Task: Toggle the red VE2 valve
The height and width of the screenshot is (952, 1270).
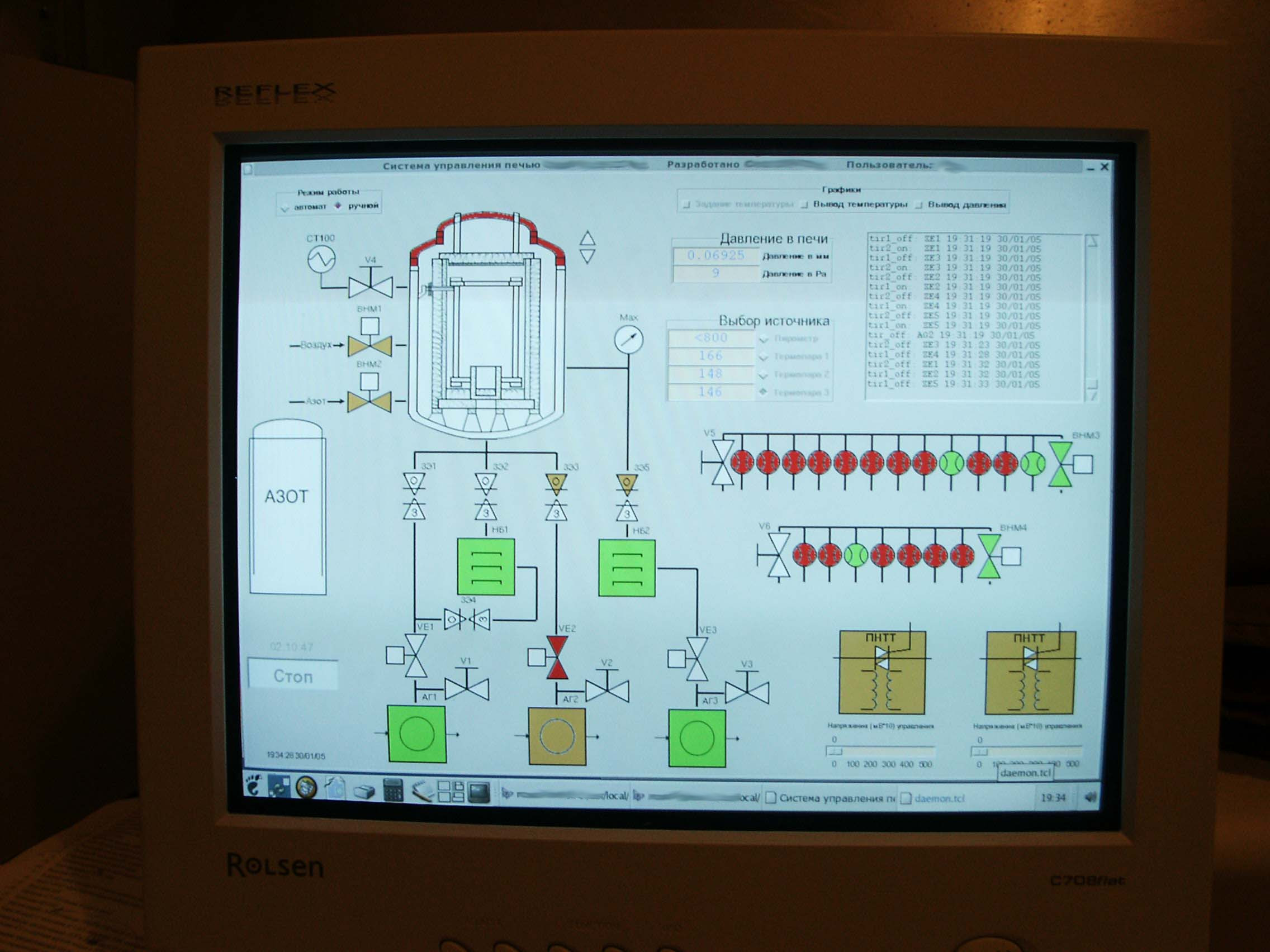Action: coord(556,657)
